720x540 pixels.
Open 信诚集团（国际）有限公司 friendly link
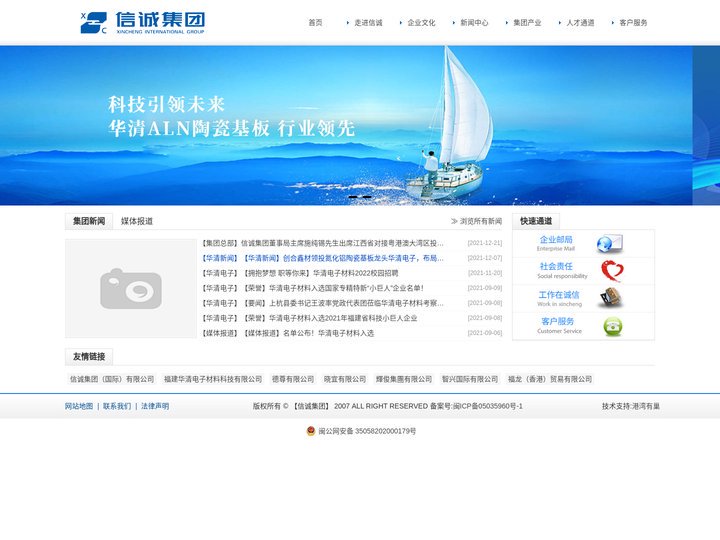[112, 379]
